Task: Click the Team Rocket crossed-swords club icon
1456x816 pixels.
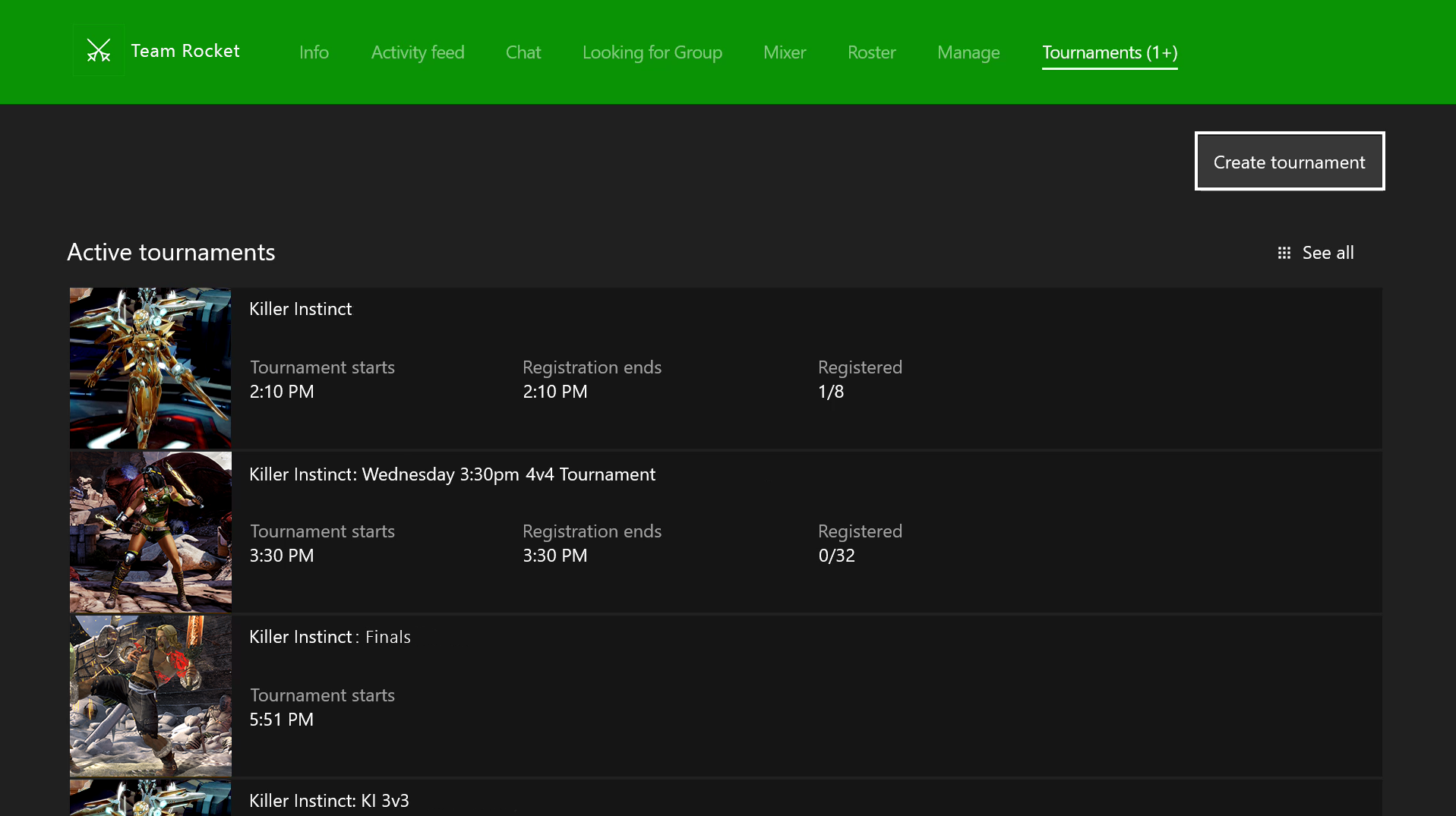Action: [98, 51]
